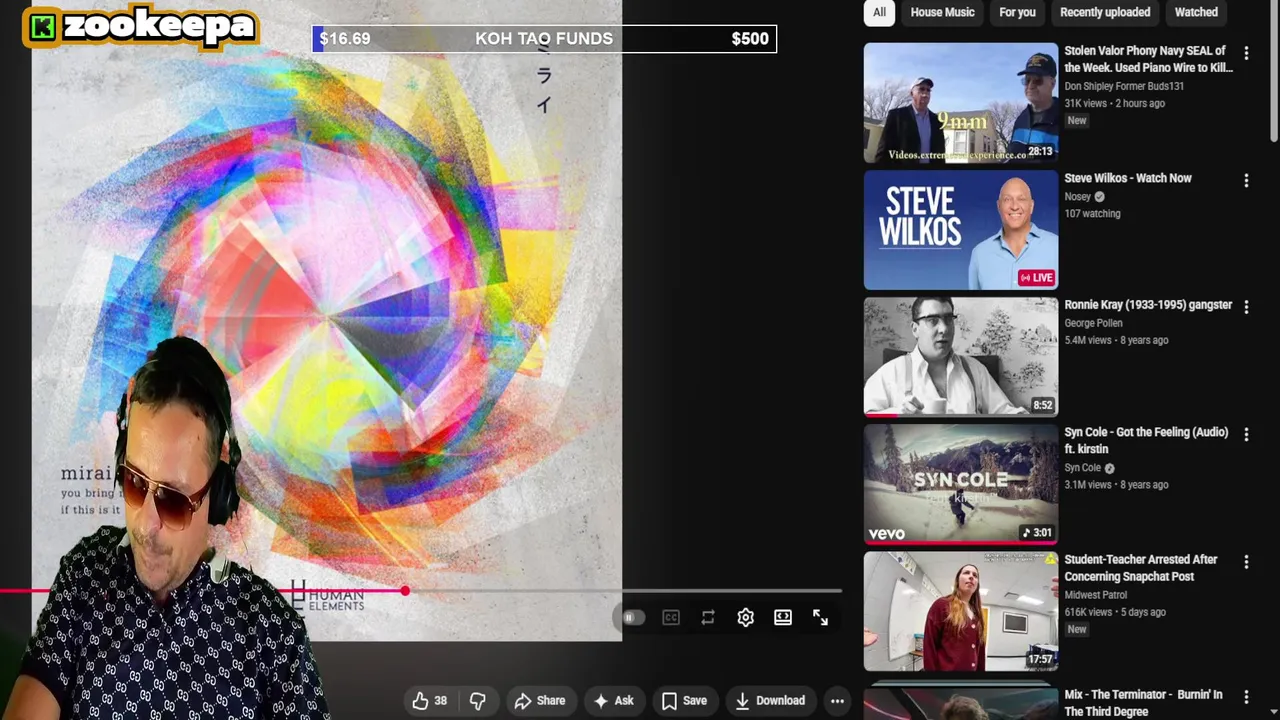
Task: Go to George Pollen channel
Action: 1093,323
